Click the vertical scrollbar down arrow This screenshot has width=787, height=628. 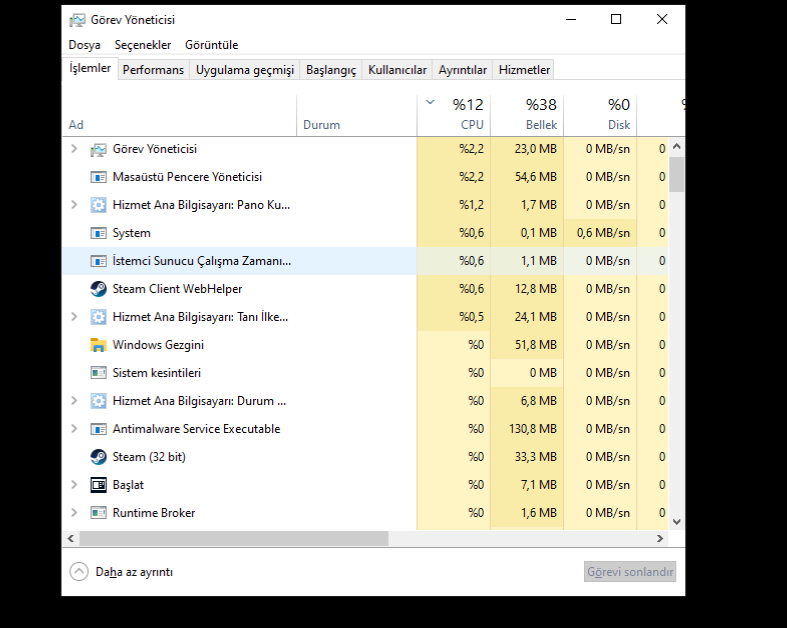677,522
